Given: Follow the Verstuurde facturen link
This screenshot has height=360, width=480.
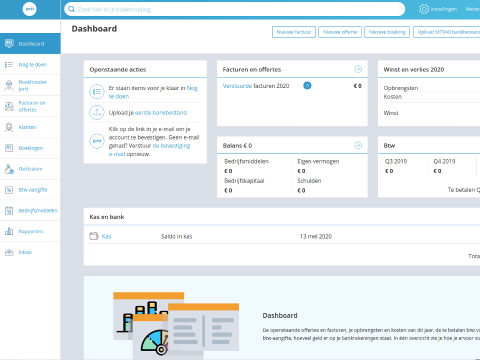Looking at the screenshot, I should coord(237,86).
